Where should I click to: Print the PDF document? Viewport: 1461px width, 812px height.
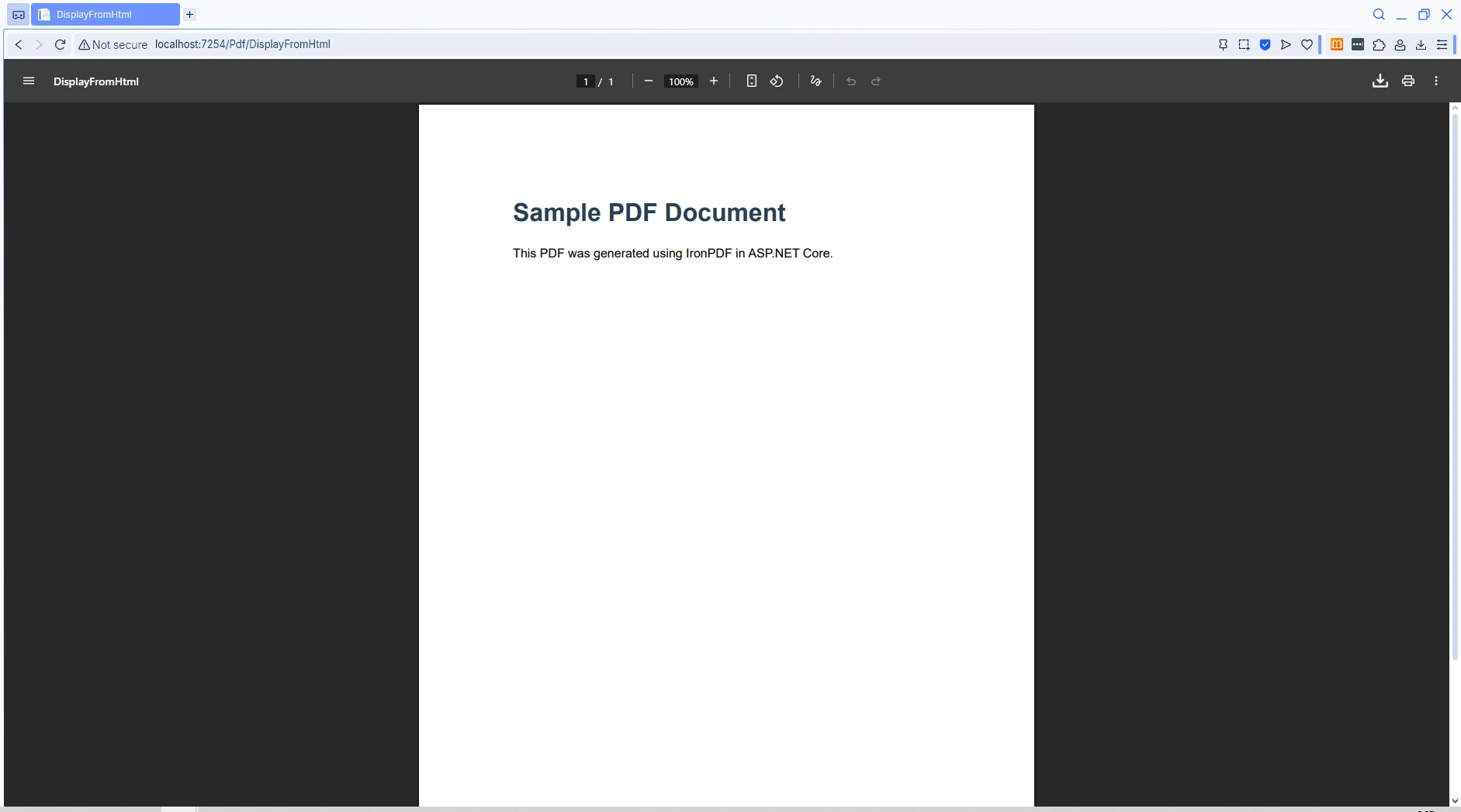(1408, 81)
